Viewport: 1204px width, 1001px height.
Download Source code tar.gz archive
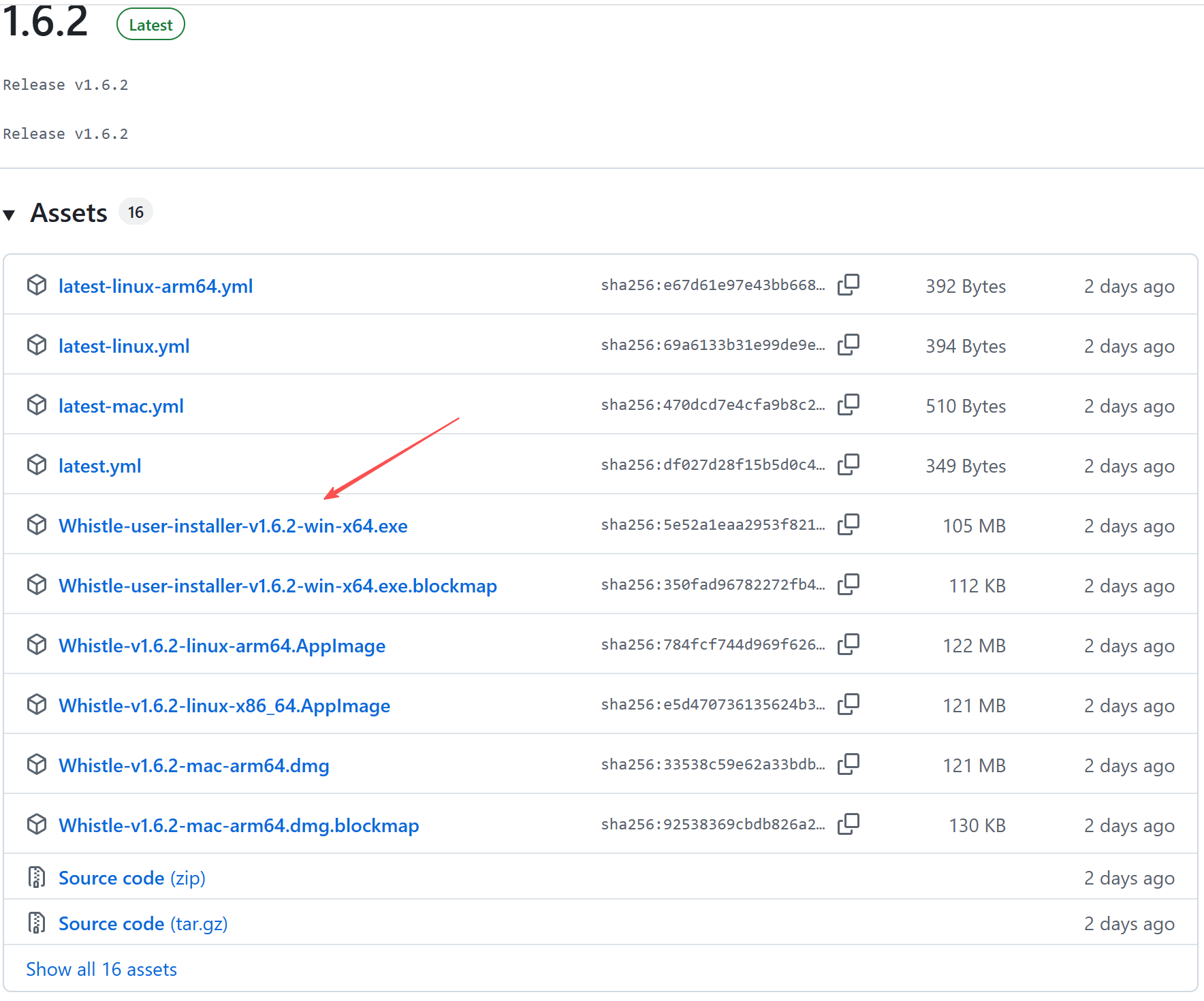click(143, 923)
